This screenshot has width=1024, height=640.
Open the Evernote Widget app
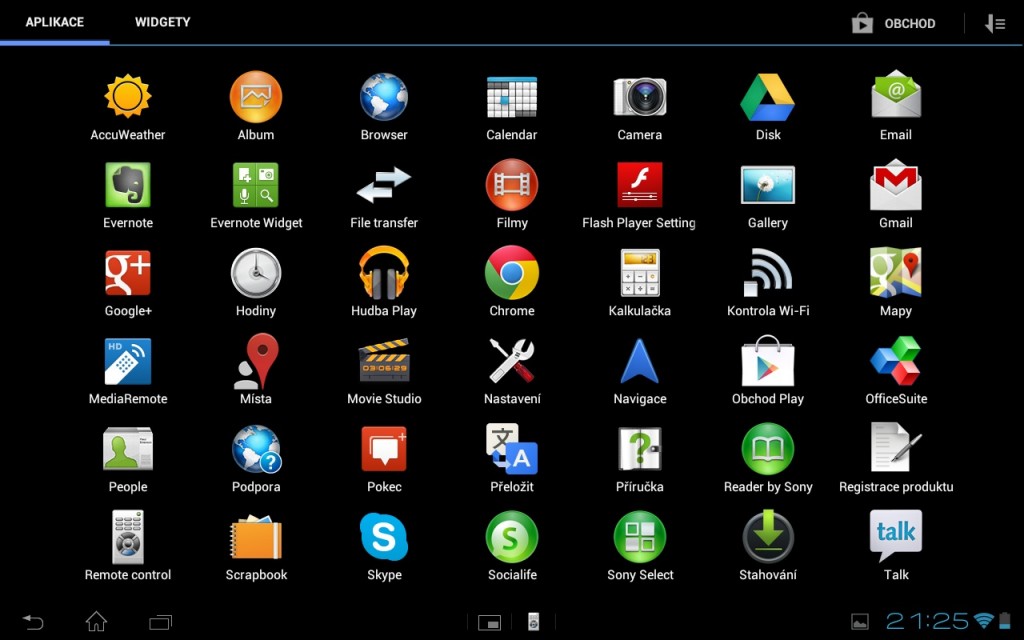coord(256,185)
